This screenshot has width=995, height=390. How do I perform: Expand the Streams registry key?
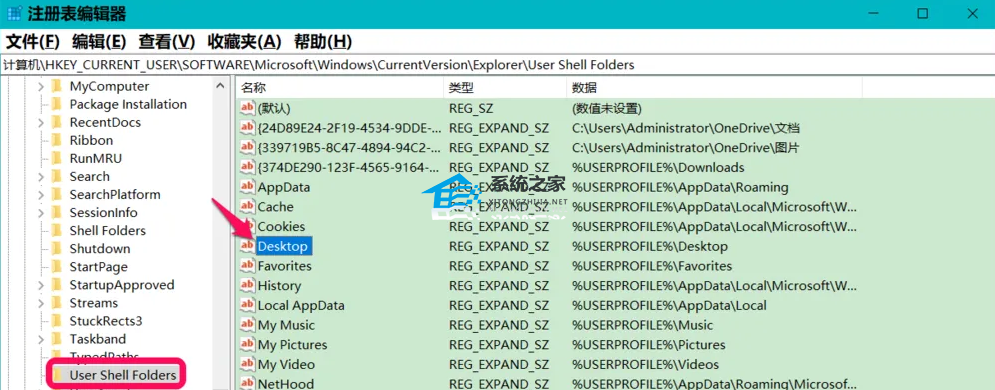41,303
